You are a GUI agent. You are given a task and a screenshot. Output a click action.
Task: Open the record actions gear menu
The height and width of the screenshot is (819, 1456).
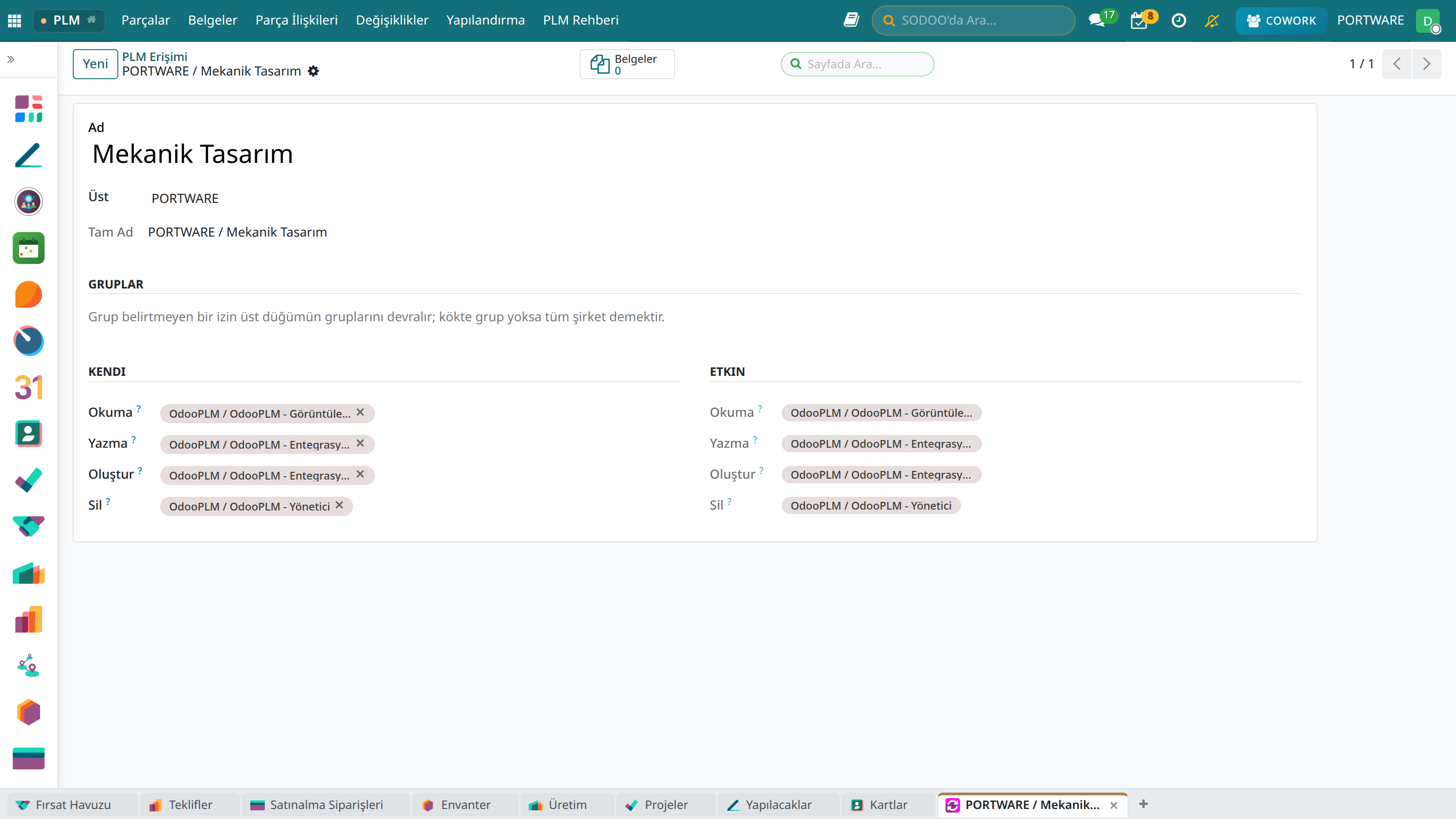pos(313,71)
